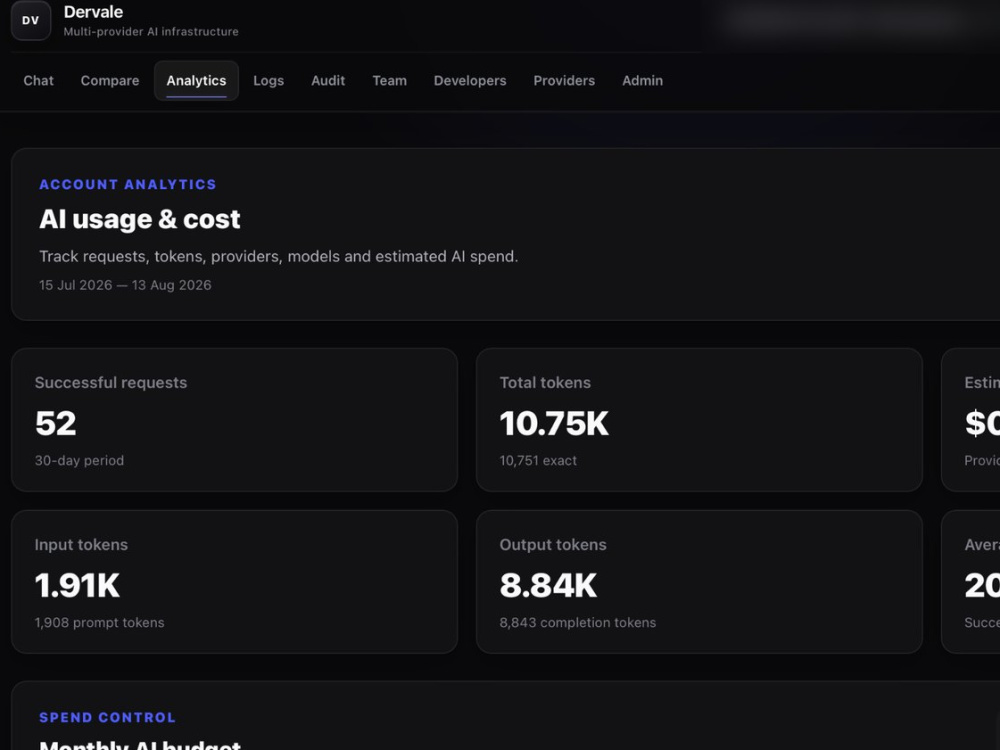This screenshot has width=1000, height=750.
Task: Click the date range '15 Jul 2026 — 13 Aug 2026'
Action: tap(125, 285)
